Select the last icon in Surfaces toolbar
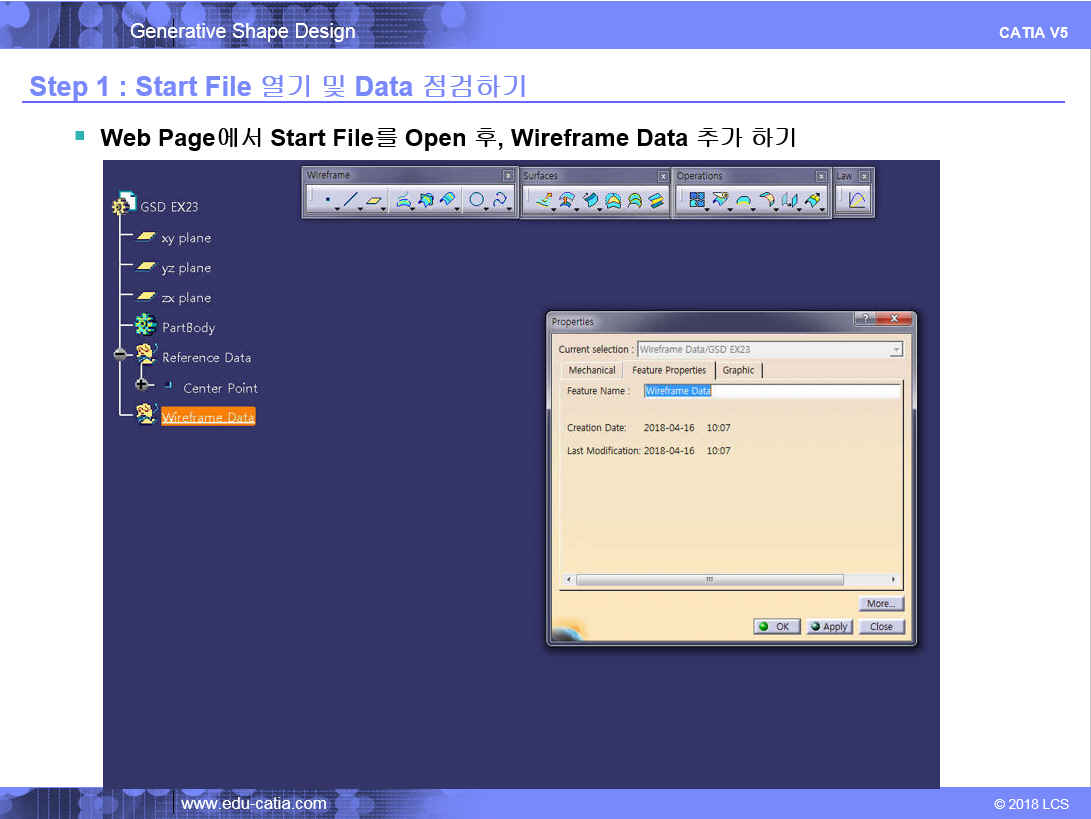Viewport: 1091px width, 819px height. [x=656, y=200]
